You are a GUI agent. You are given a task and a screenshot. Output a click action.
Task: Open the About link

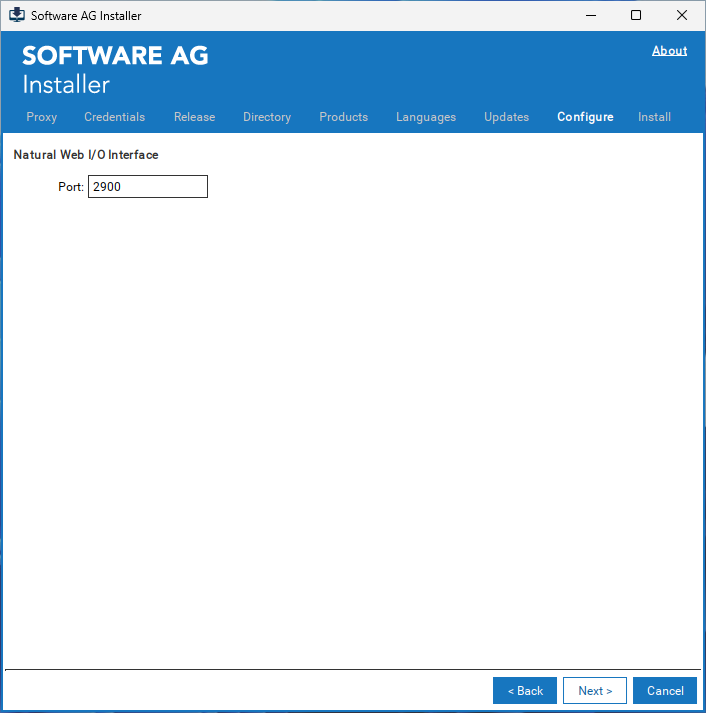669,50
